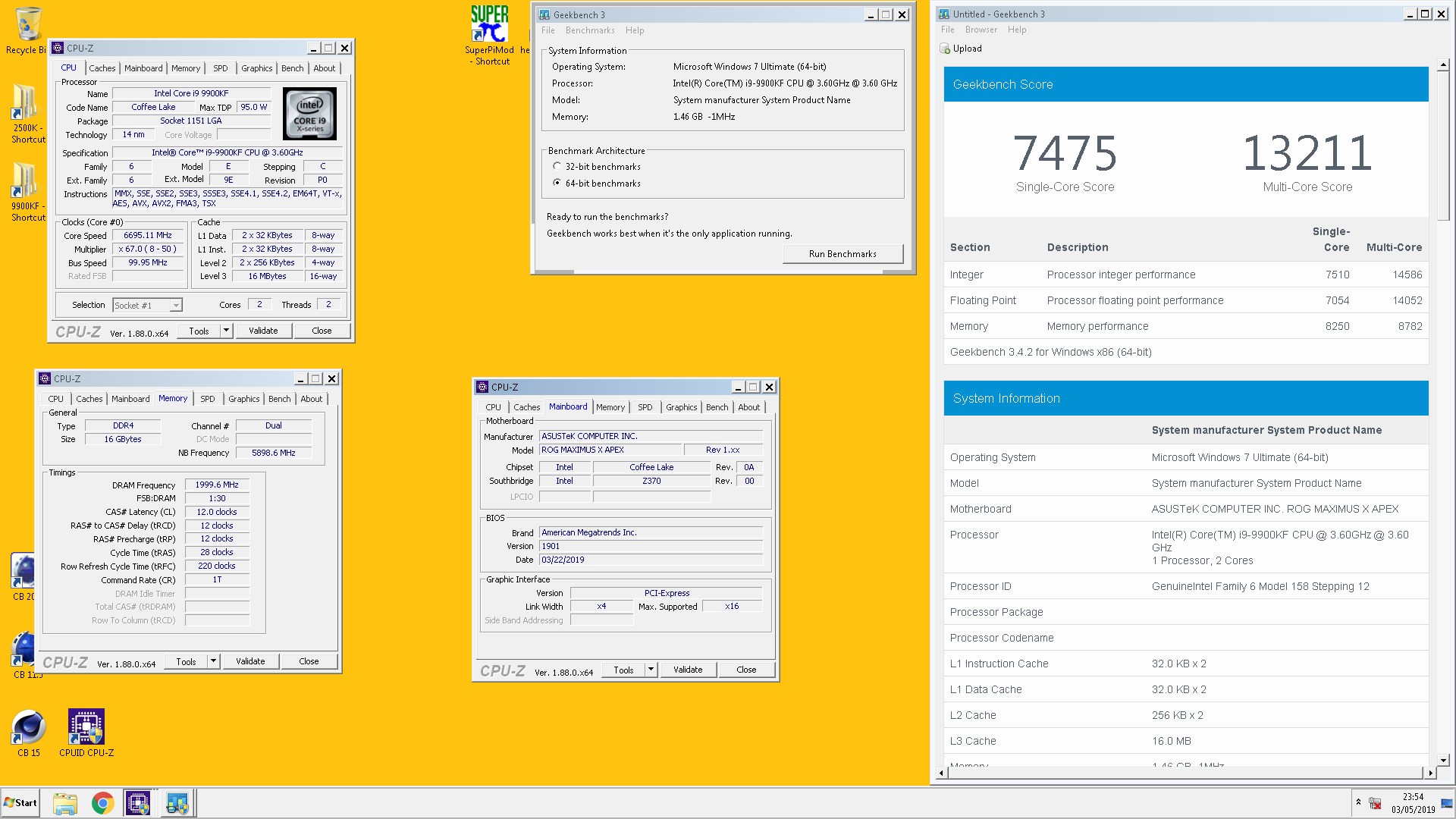Viewport: 1456px width, 819px height.
Task: Show hidden system tray icons
Action: coord(1358,802)
